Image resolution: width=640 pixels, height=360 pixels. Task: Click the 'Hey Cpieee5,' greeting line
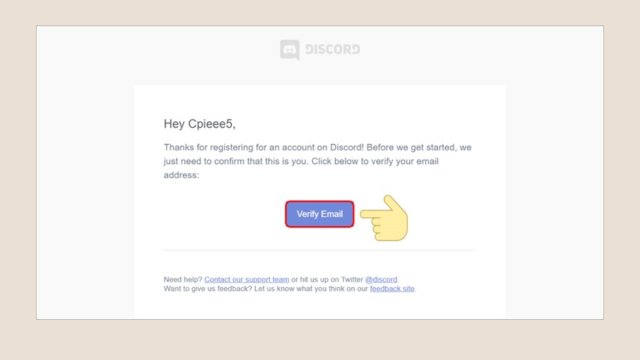pyautogui.click(x=200, y=124)
